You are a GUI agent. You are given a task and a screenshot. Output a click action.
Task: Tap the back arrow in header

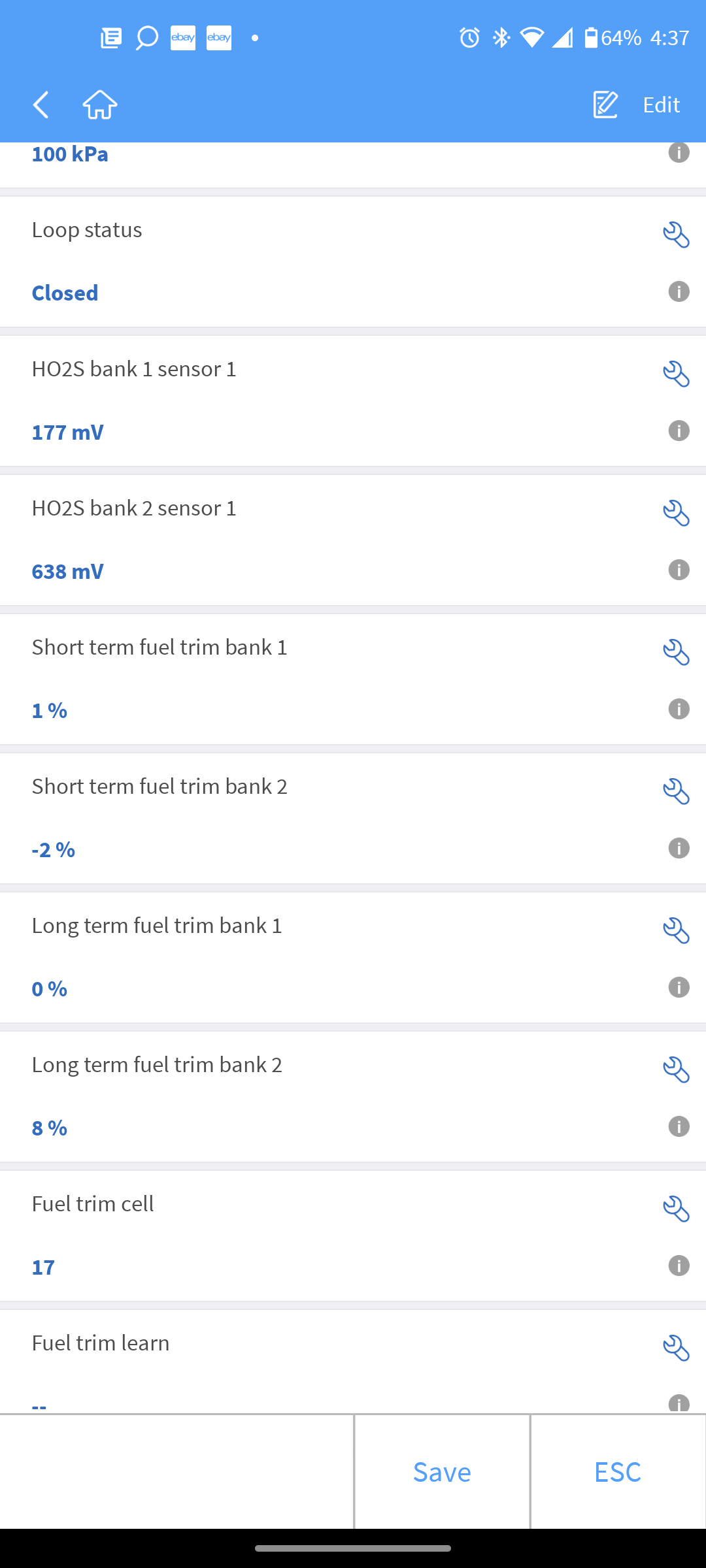click(41, 105)
